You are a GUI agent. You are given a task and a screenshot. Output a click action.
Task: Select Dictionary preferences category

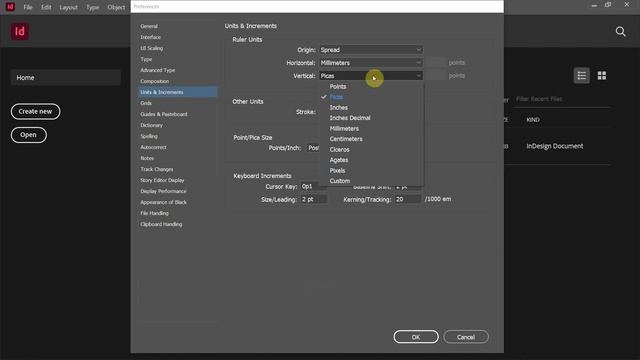point(151,125)
